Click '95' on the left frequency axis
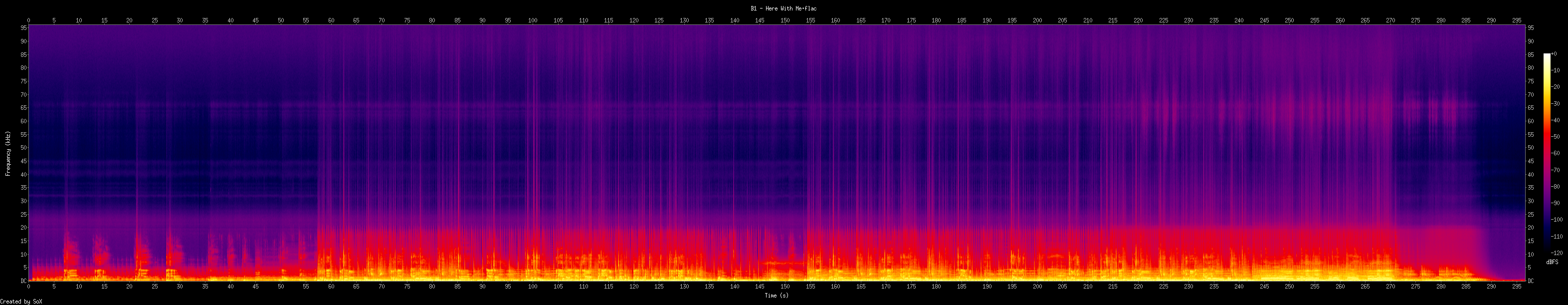The image size is (1568, 305). click(x=23, y=28)
